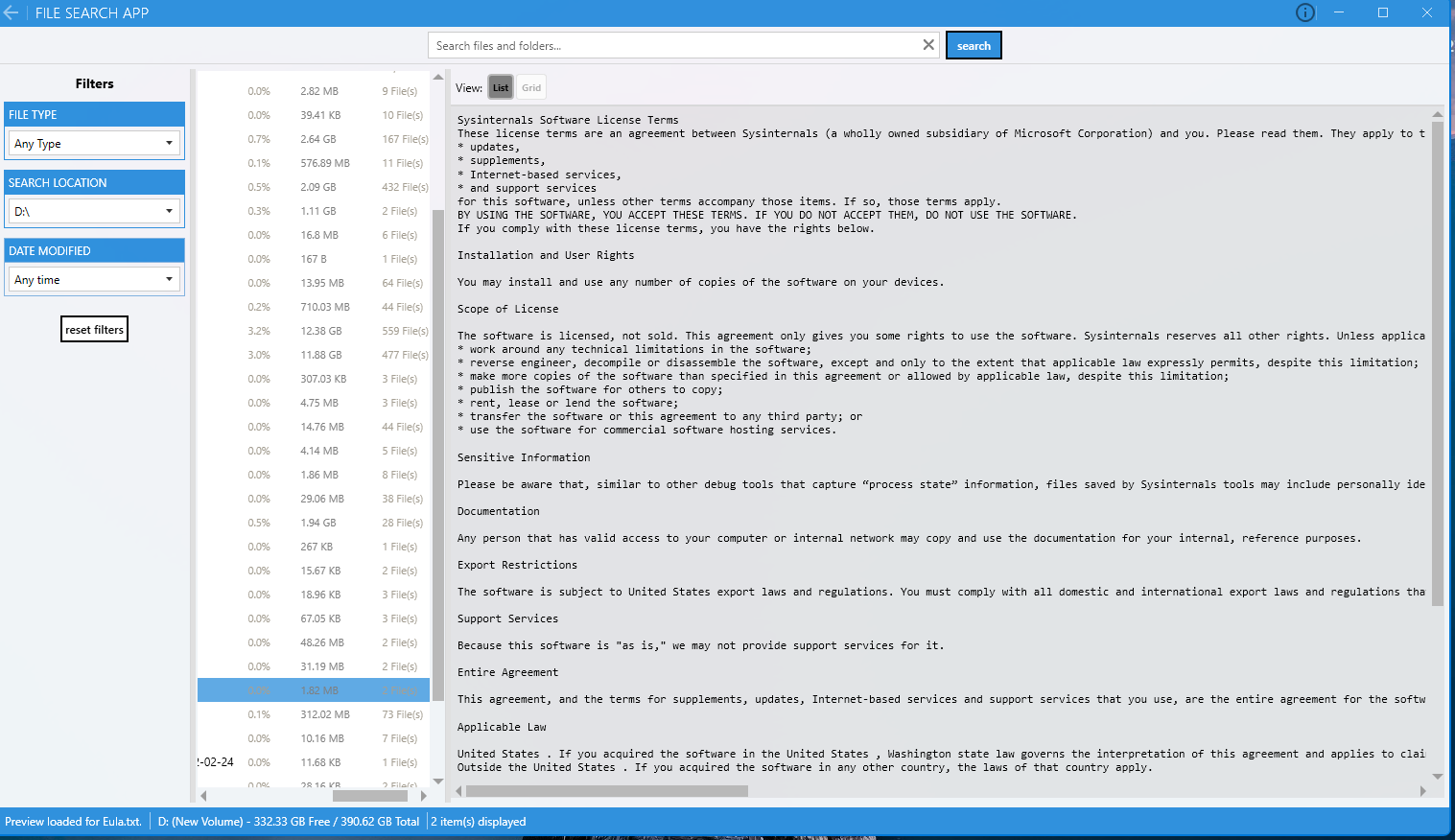1455x840 pixels.
Task: Click preview pane scroll down arrow
Action: click(1437, 777)
